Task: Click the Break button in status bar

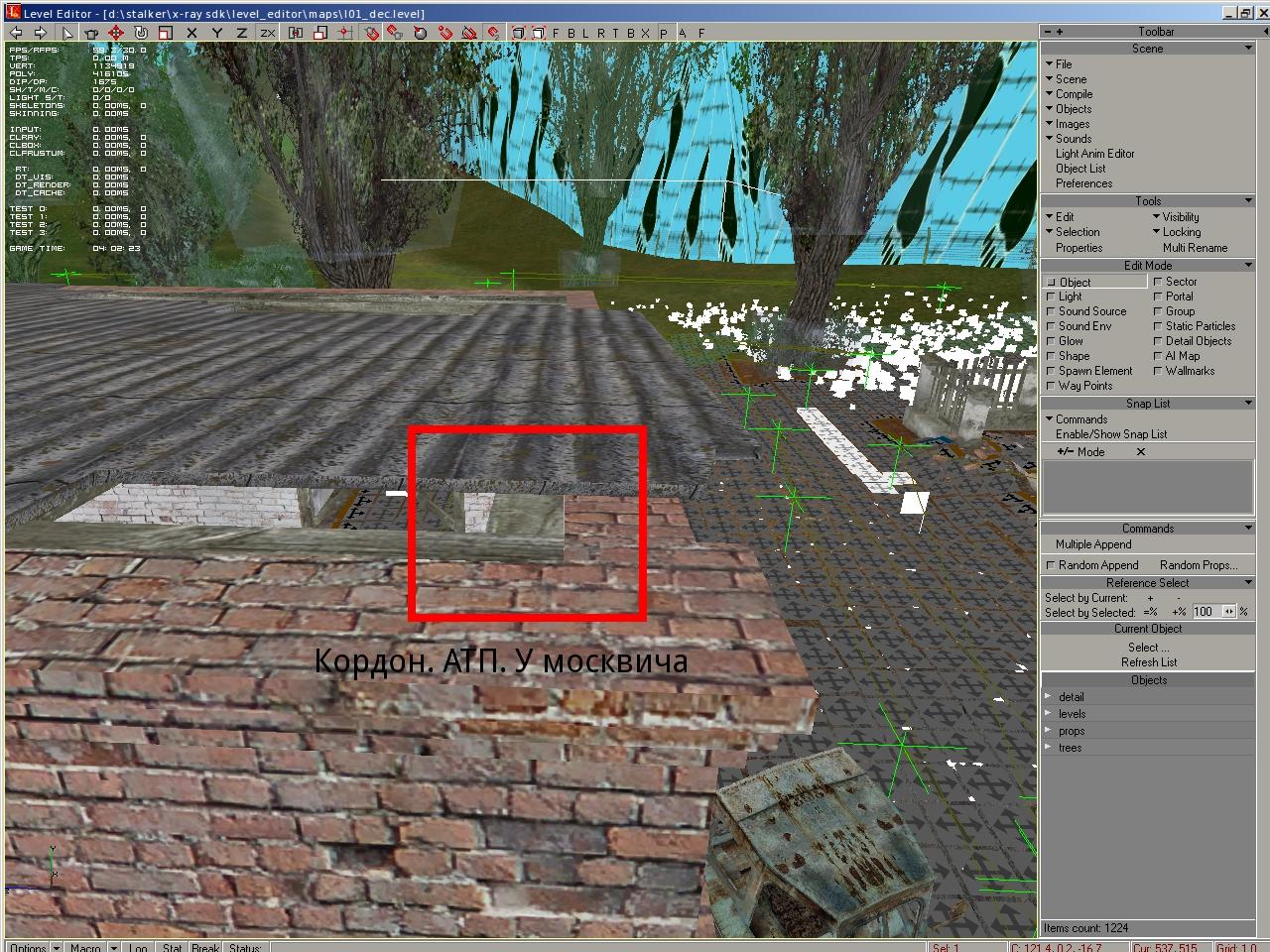Action: click(x=205, y=946)
